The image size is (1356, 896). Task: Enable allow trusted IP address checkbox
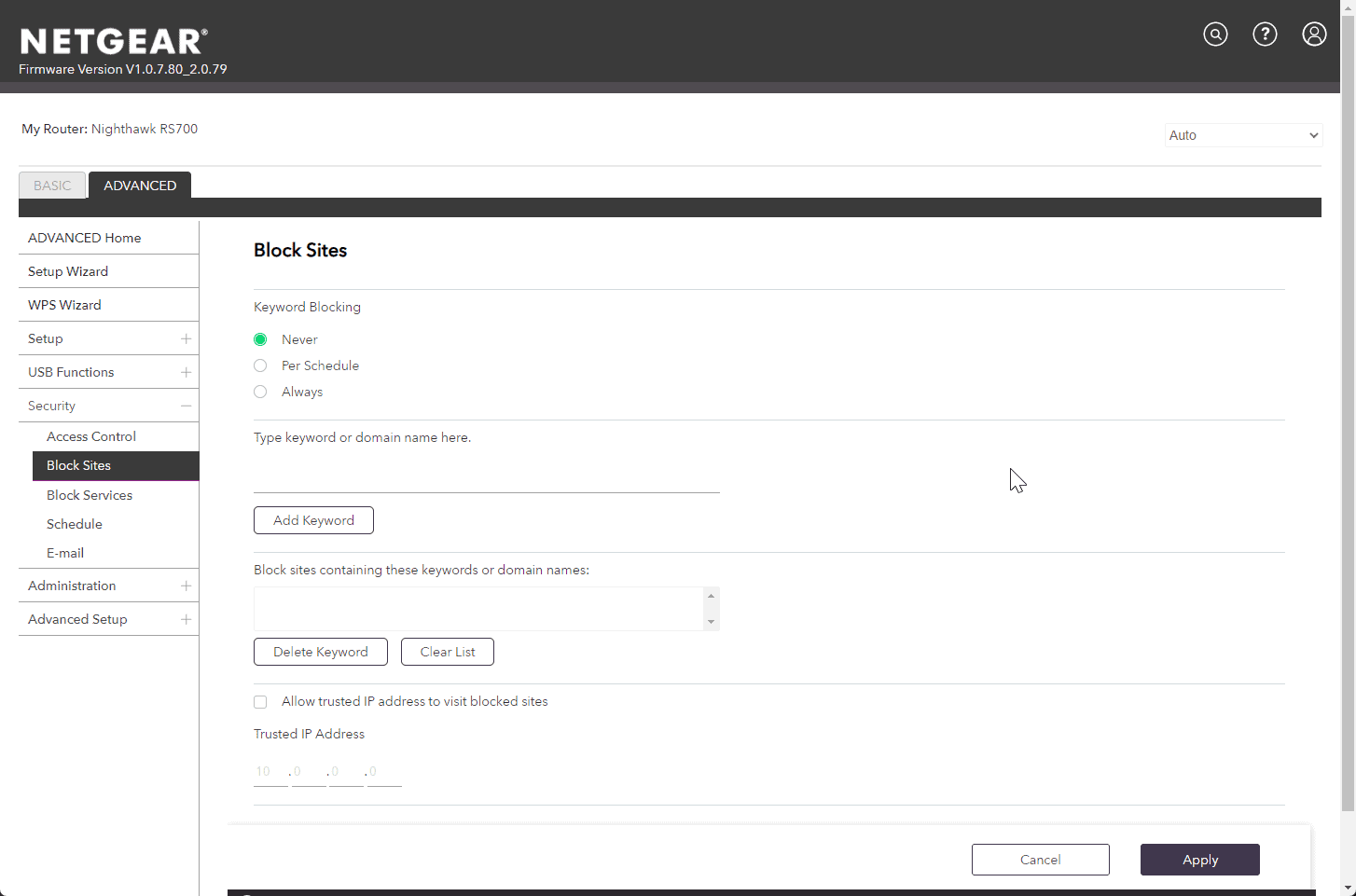tap(260, 702)
